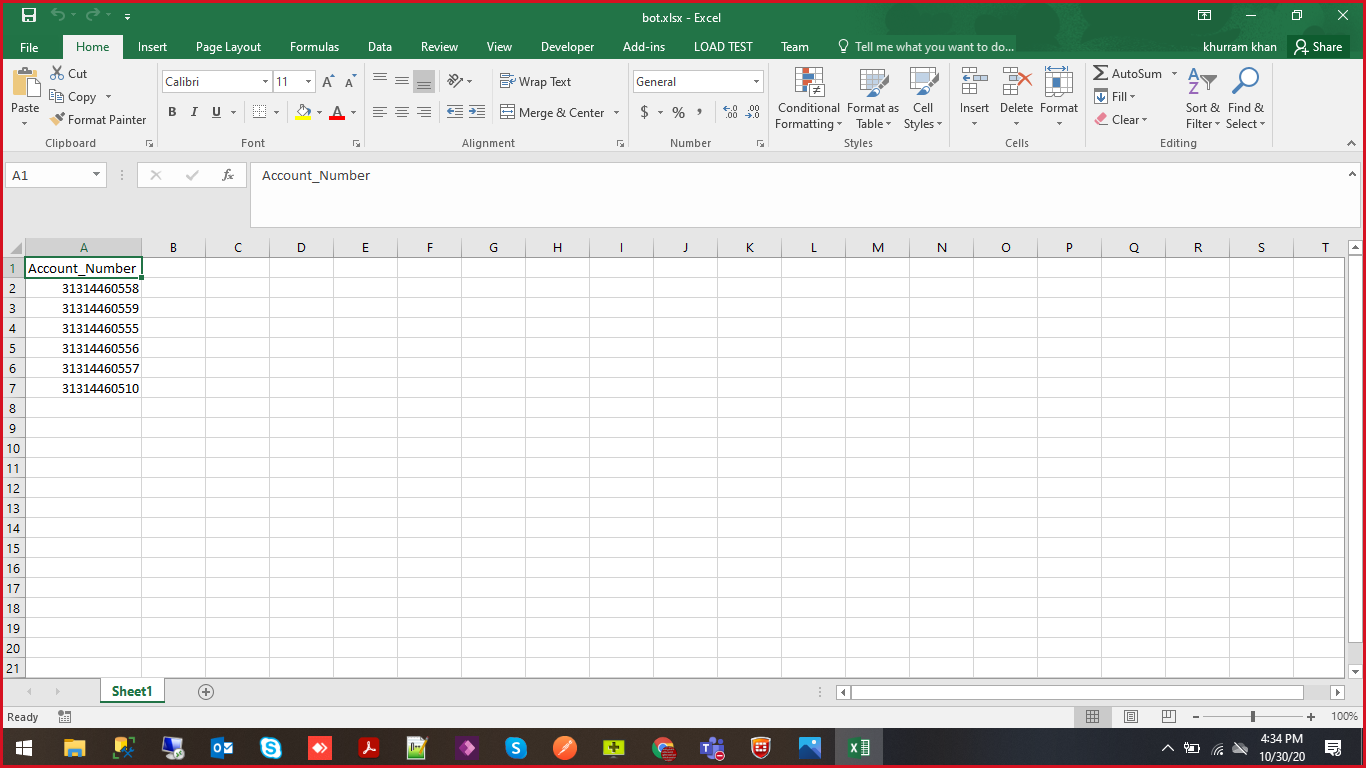Click the Cut scissors icon
This screenshot has height=768, width=1366.
[x=57, y=74]
